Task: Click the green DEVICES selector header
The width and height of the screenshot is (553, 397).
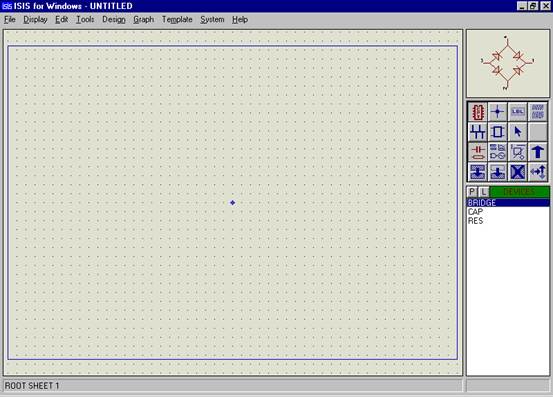Action: [x=519, y=192]
